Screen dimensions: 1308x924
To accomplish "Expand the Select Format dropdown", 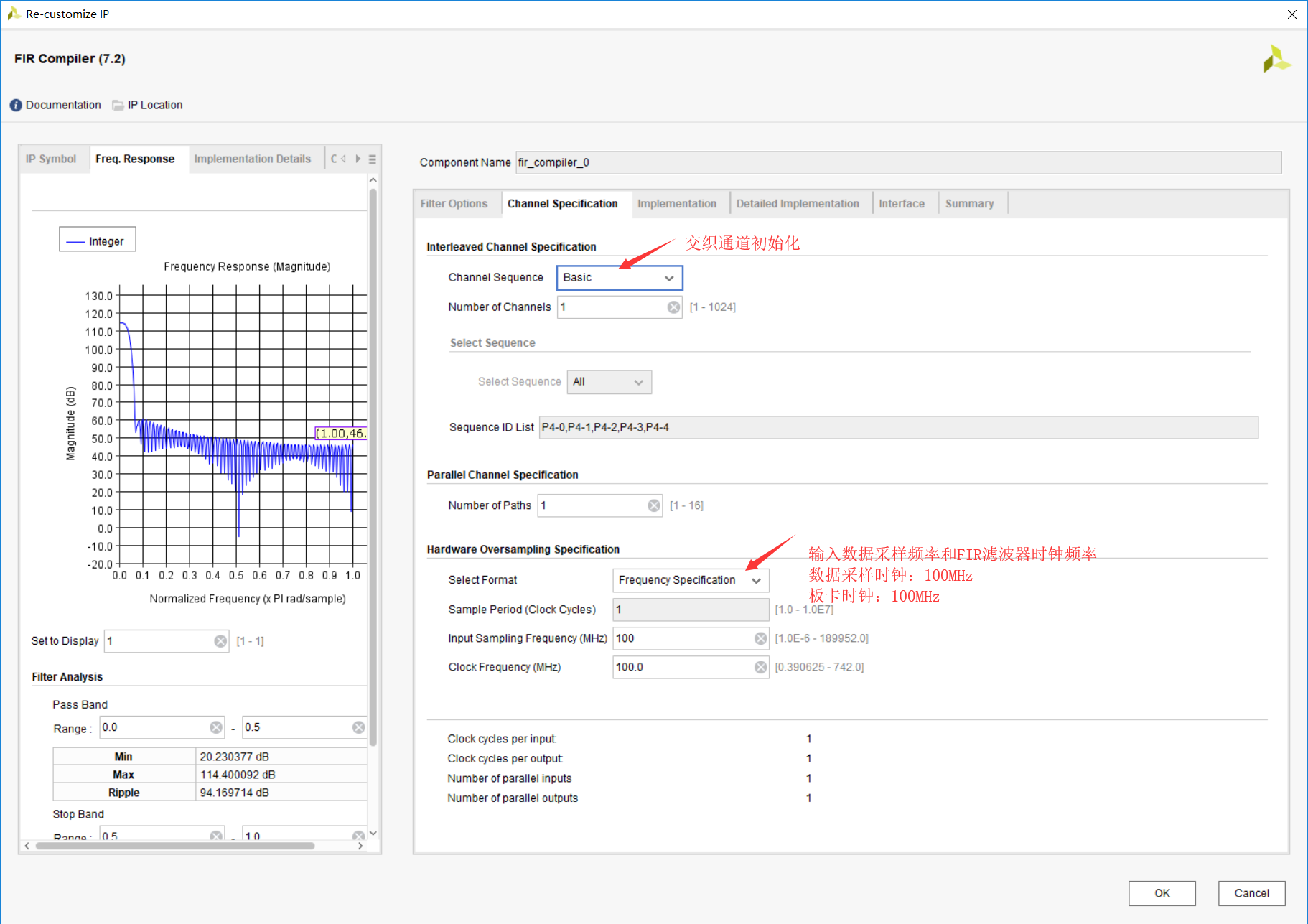I will pos(691,580).
